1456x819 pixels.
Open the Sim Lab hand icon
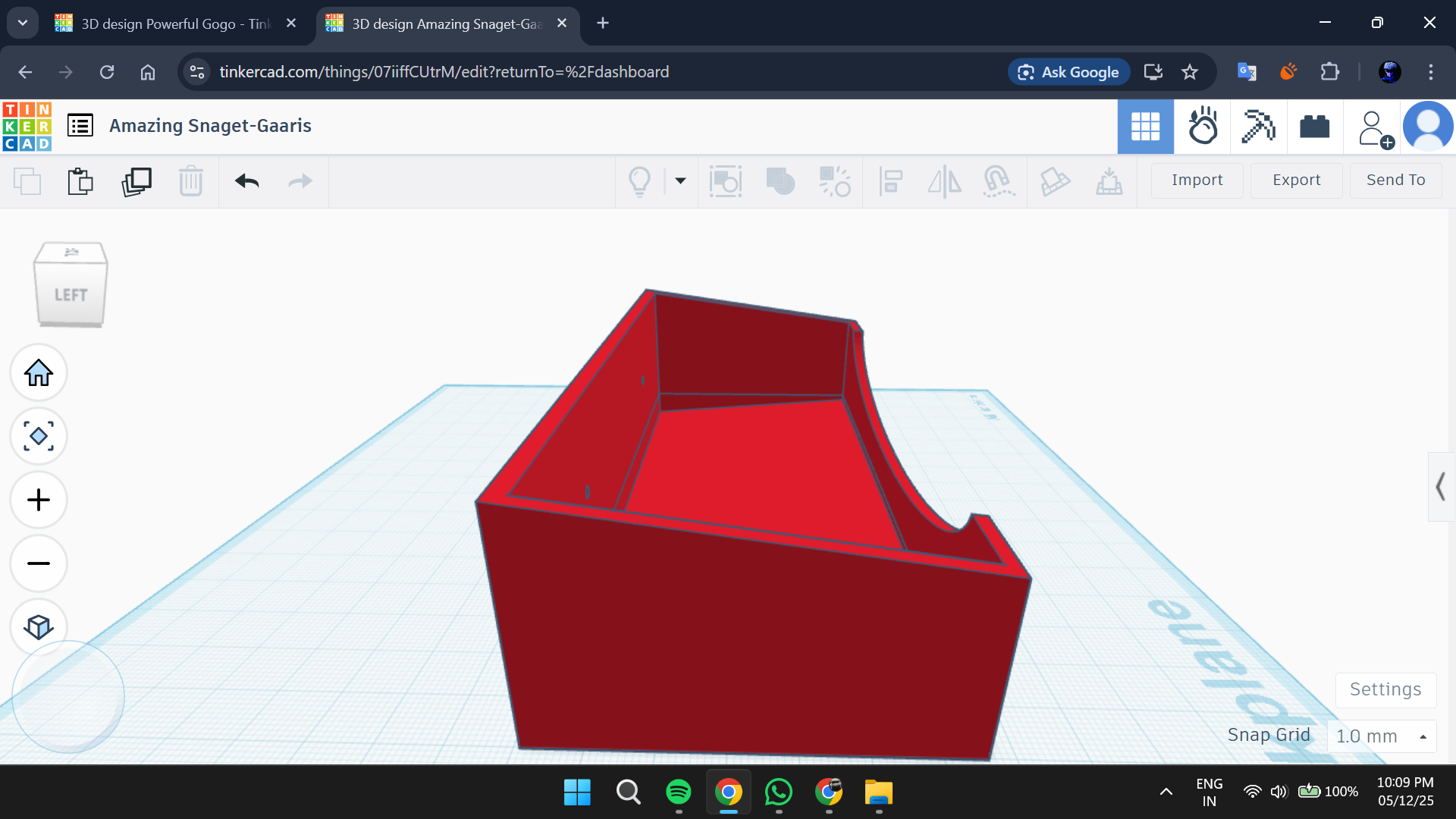(x=1203, y=127)
